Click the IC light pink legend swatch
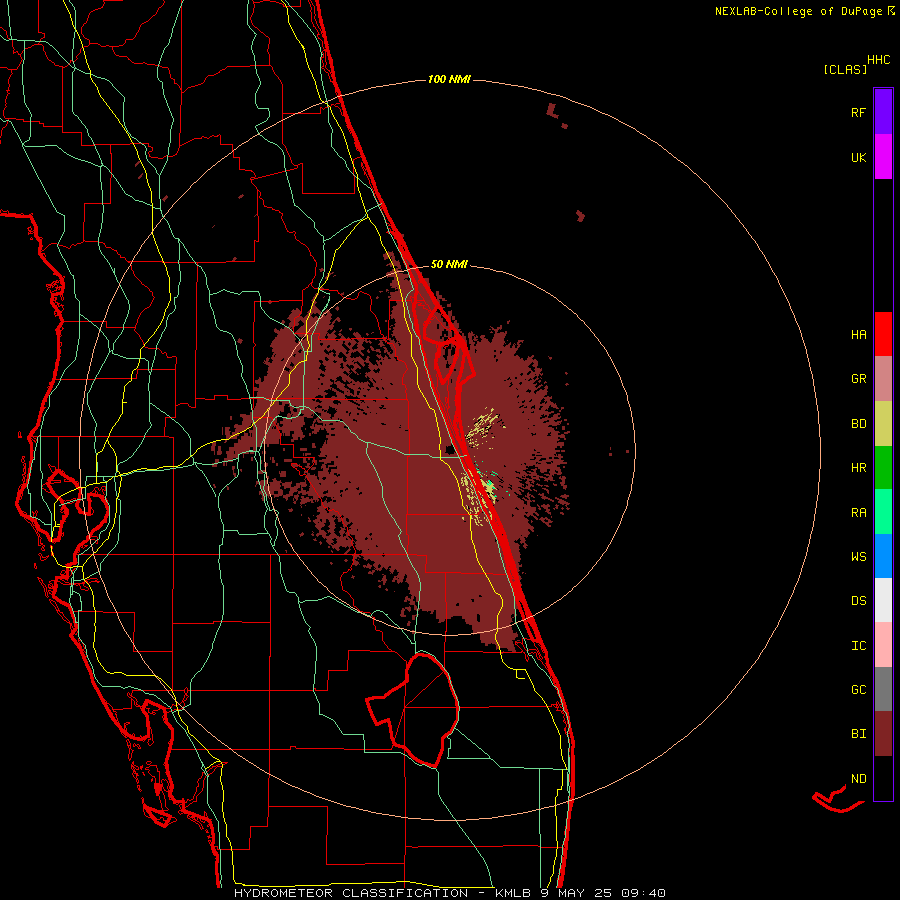The height and width of the screenshot is (900, 900). click(883, 645)
